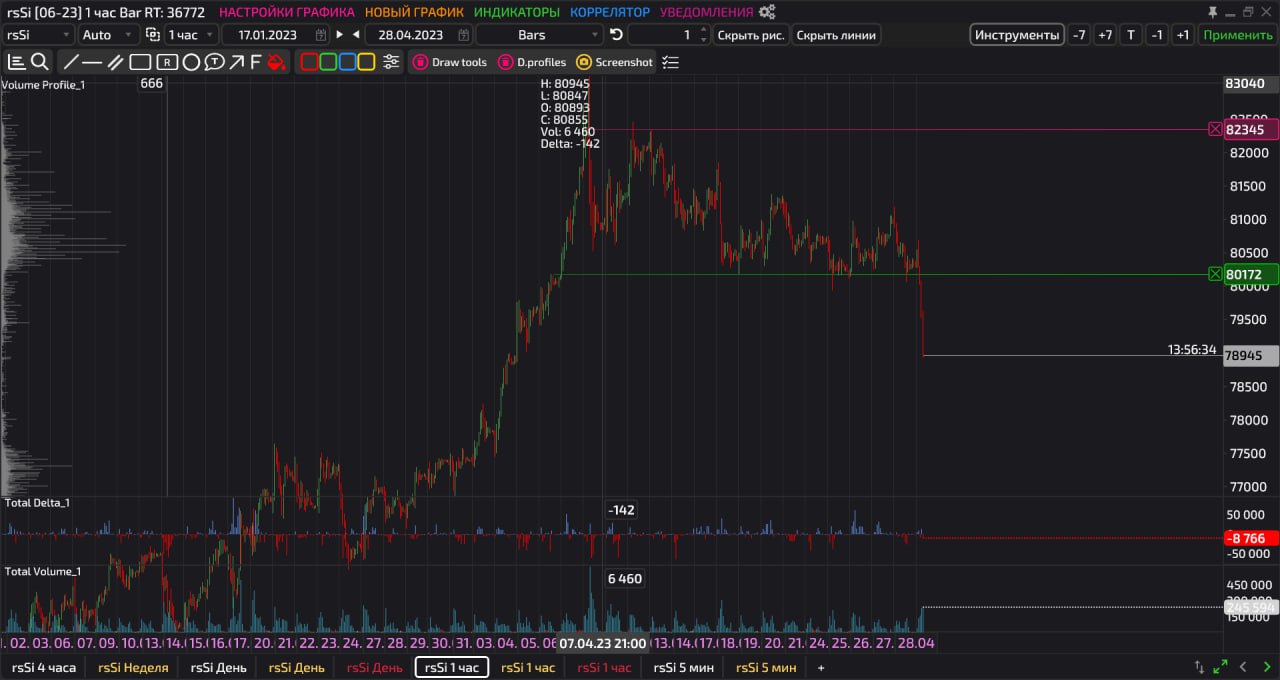Remove the 82345 price level line
Image resolution: width=1280 pixels, height=680 pixels.
pos(1215,129)
